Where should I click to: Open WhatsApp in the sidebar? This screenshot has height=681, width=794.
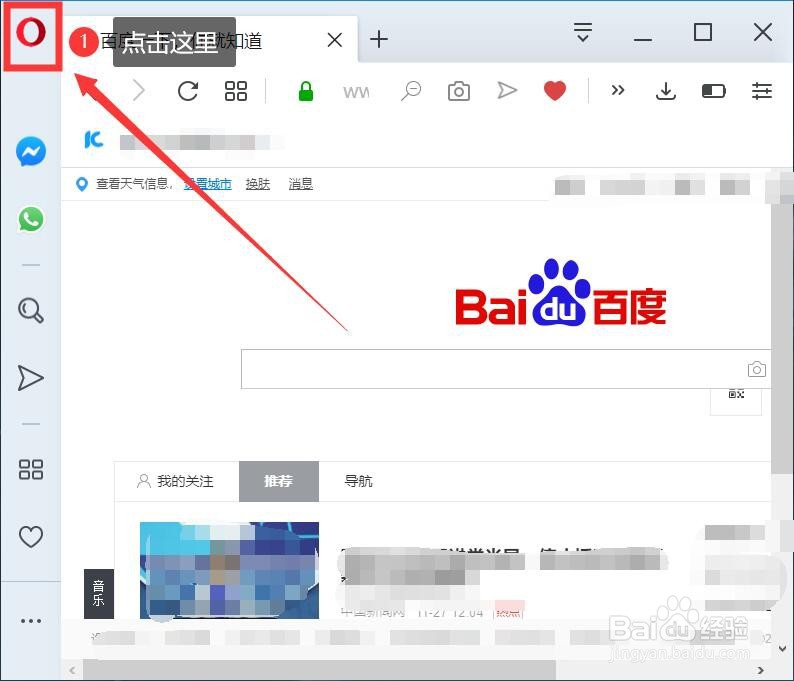pyautogui.click(x=31, y=219)
